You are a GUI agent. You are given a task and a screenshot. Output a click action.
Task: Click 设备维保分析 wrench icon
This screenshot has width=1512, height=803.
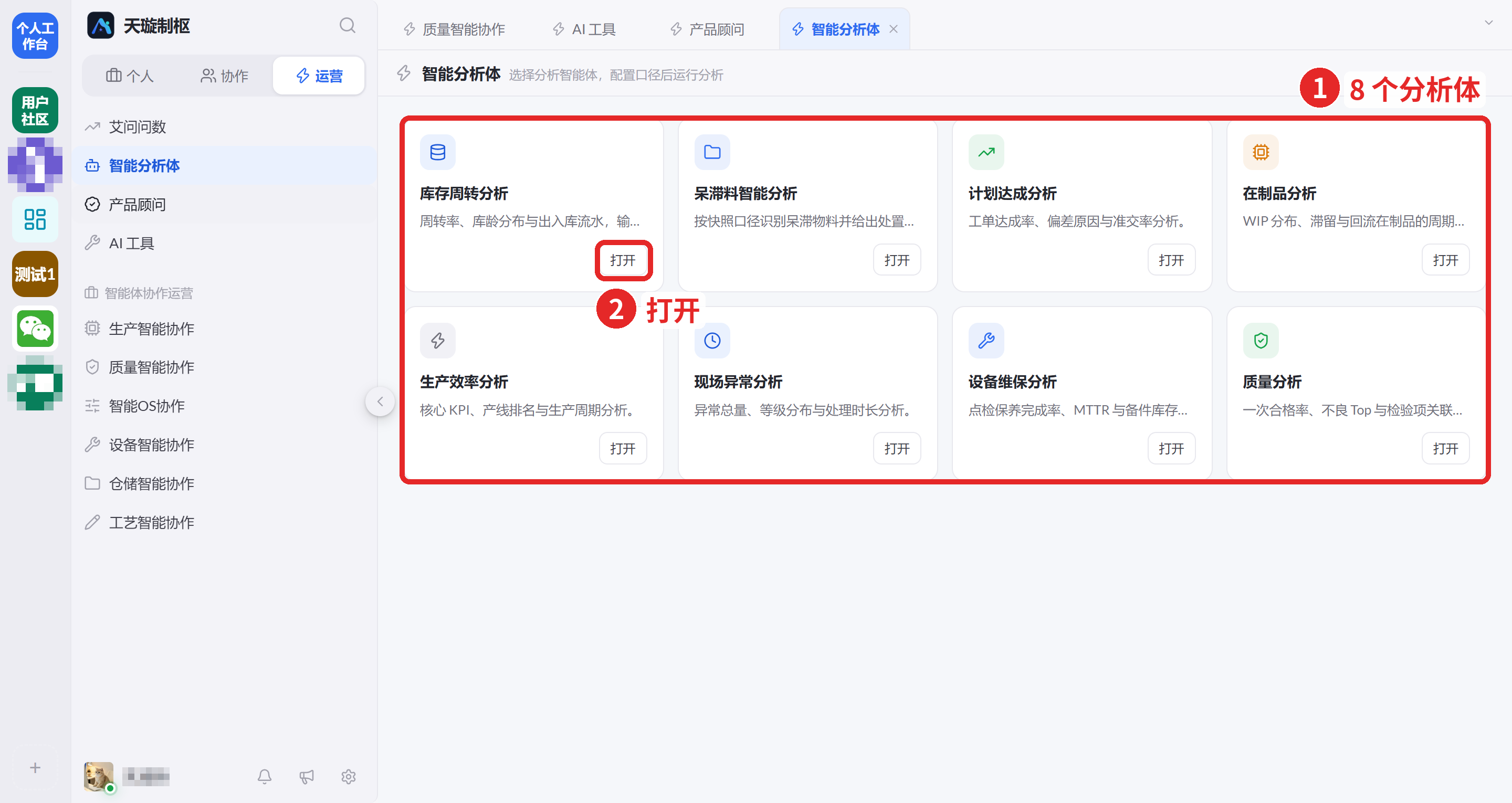(986, 341)
